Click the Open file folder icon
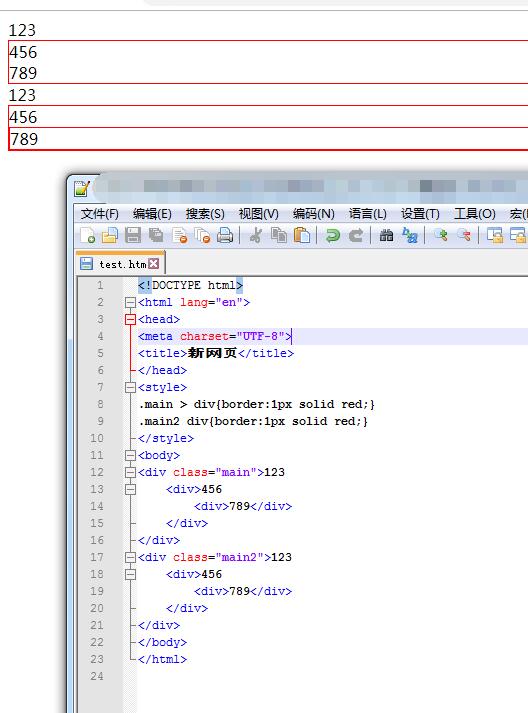This screenshot has width=528, height=713. pos(110,236)
